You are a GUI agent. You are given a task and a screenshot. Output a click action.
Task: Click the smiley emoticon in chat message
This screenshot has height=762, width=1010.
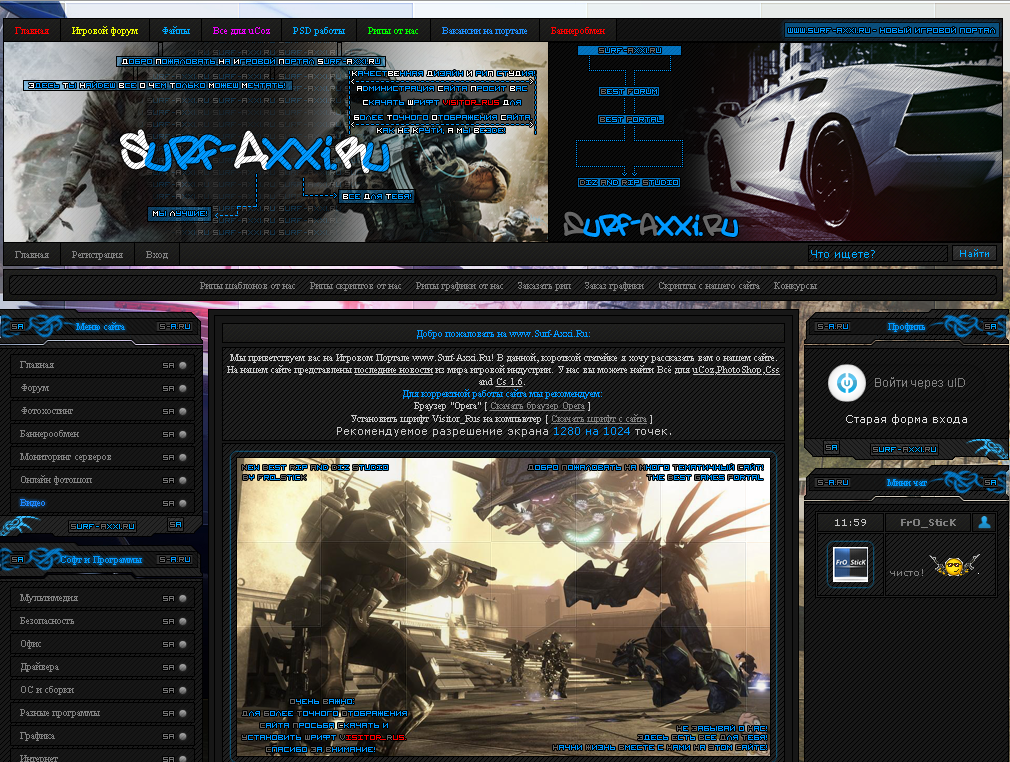953,566
